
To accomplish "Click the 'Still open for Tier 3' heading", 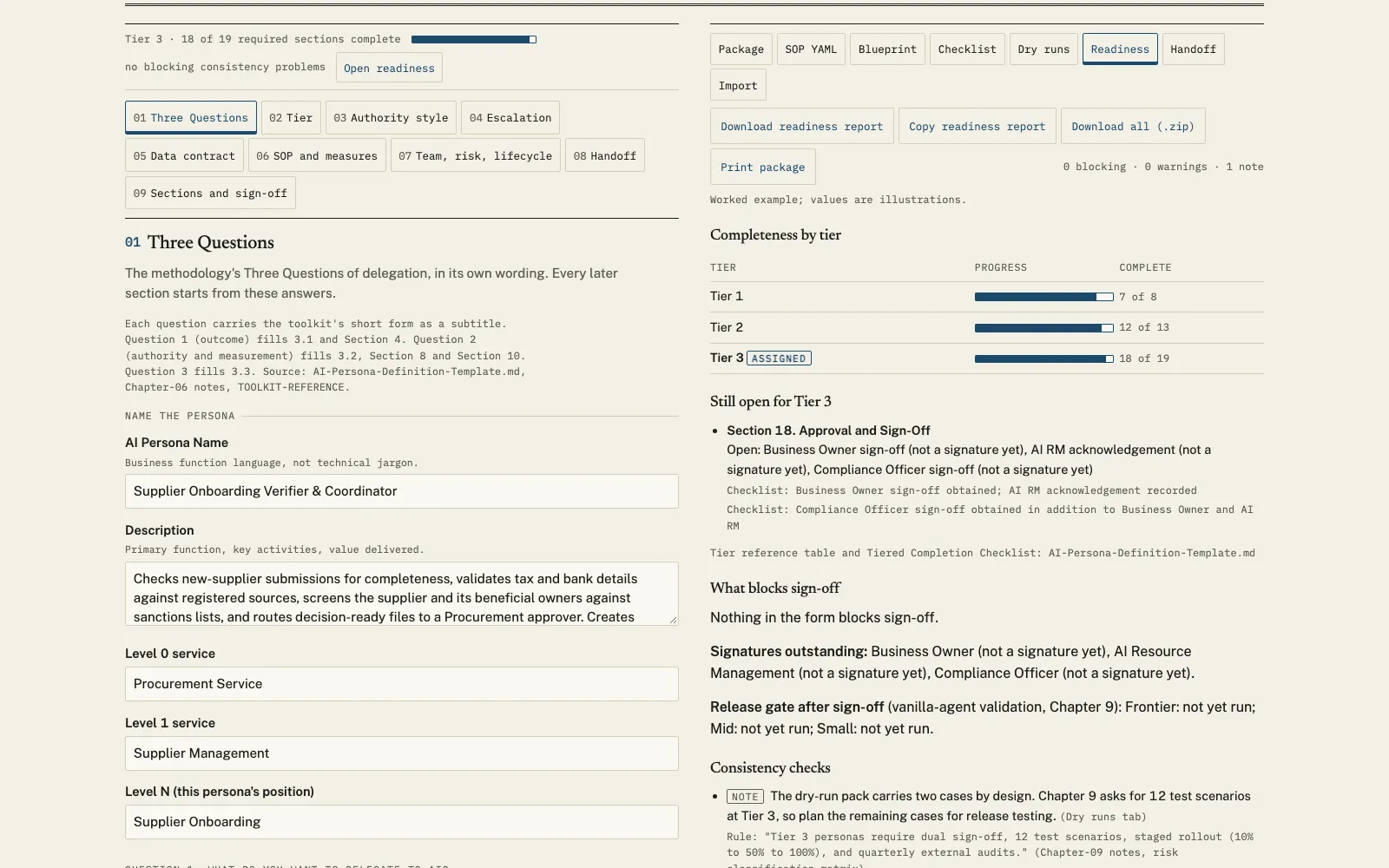I will [x=771, y=401].
